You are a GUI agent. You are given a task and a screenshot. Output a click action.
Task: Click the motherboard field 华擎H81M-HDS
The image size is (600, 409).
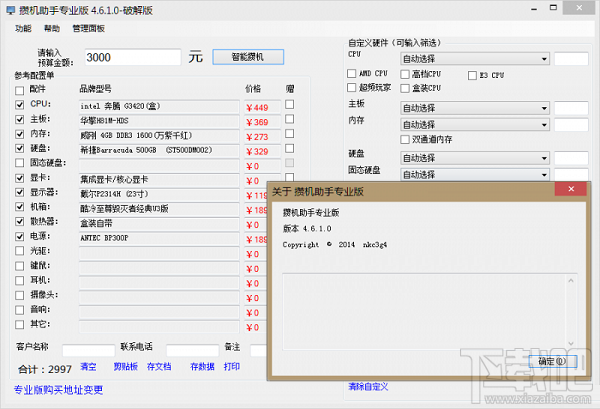[159, 121]
